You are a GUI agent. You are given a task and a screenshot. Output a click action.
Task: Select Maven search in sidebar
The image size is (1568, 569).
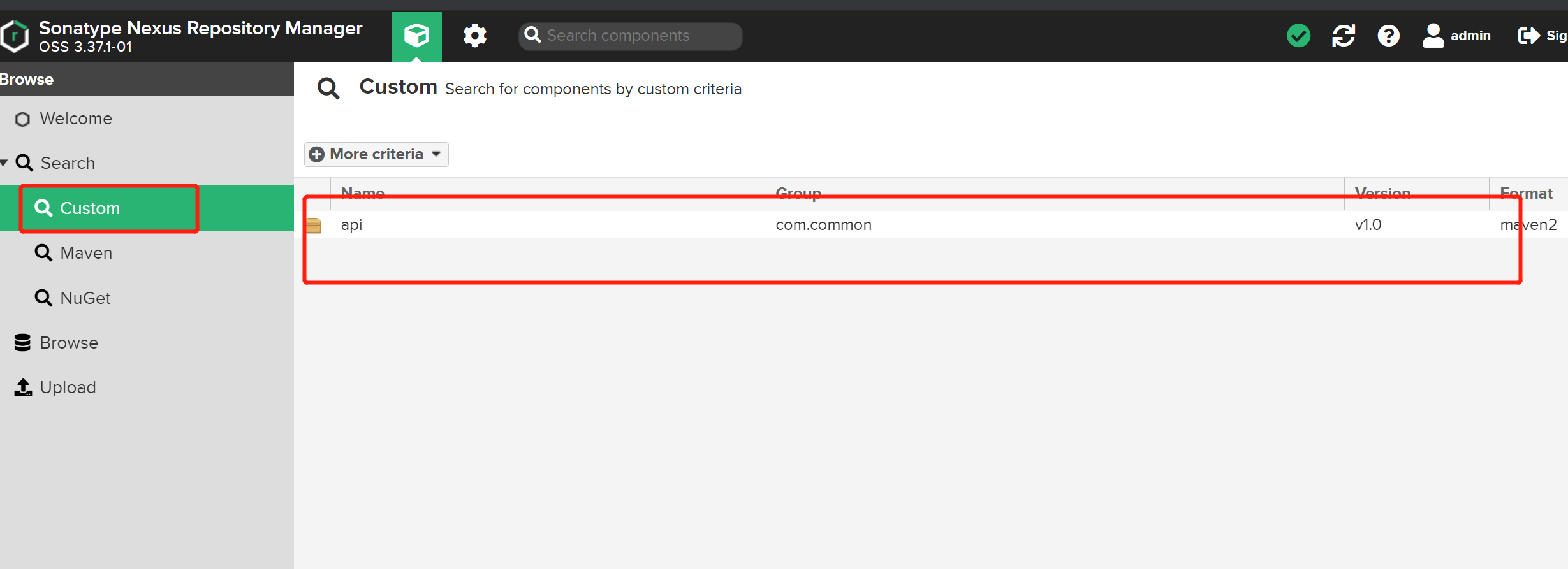point(147,253)
